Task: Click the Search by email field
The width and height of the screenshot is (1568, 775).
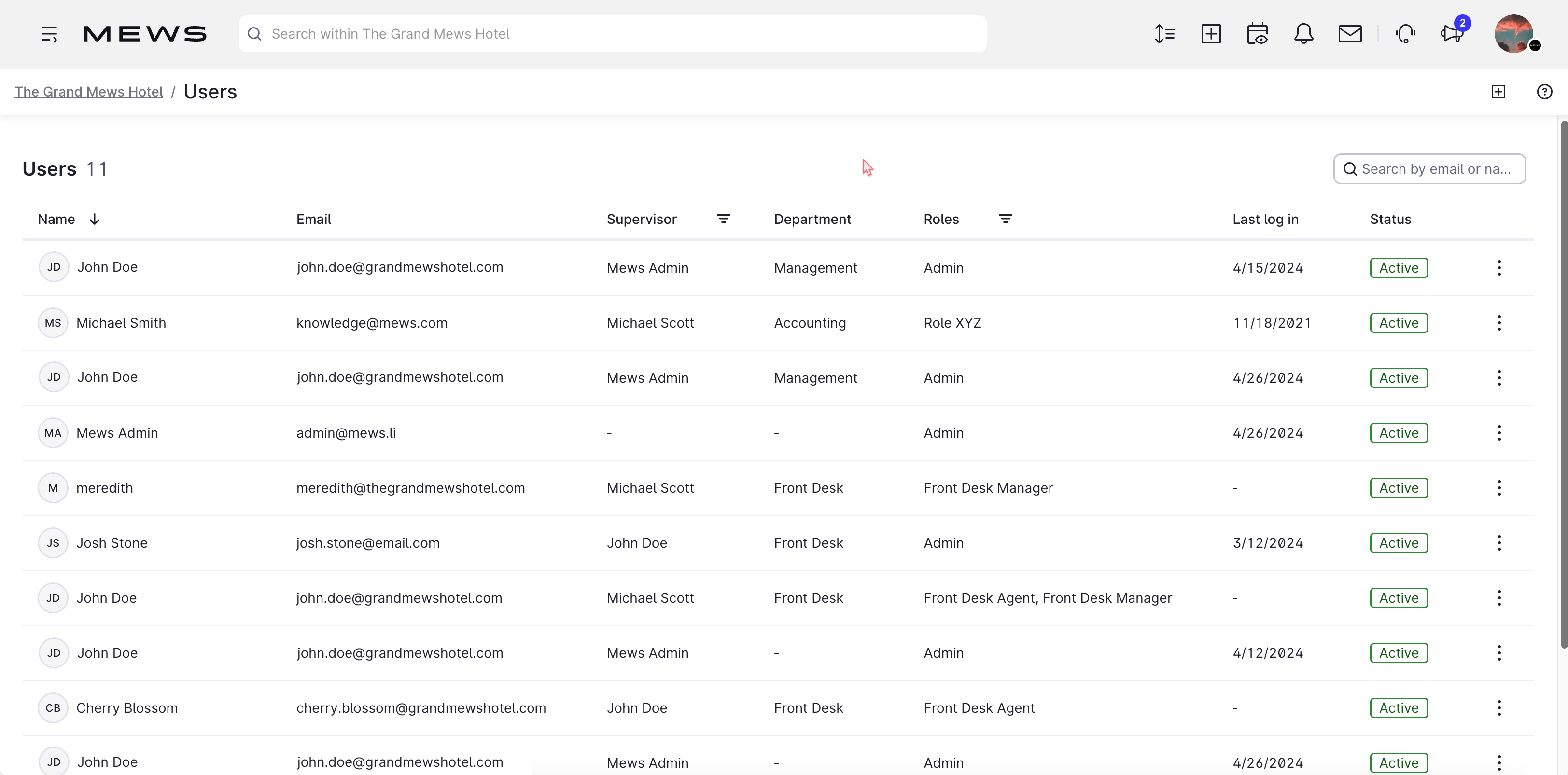Action: (x=1429, y=168)
